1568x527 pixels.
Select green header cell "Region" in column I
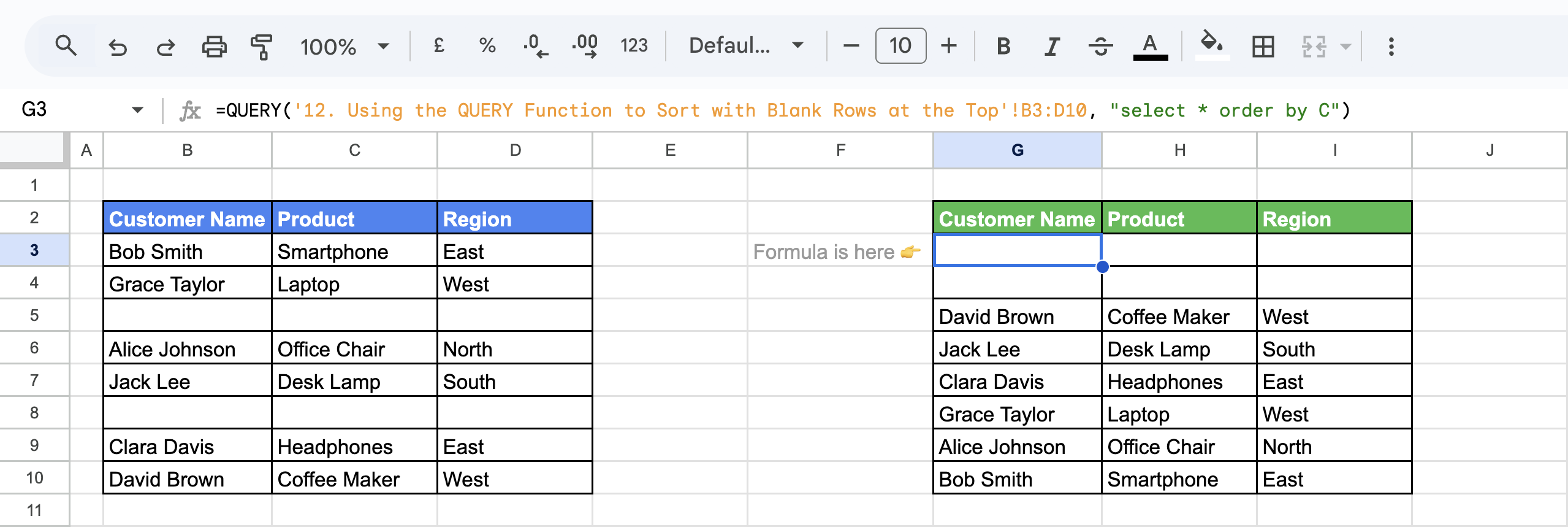(x=1334, y=218)
